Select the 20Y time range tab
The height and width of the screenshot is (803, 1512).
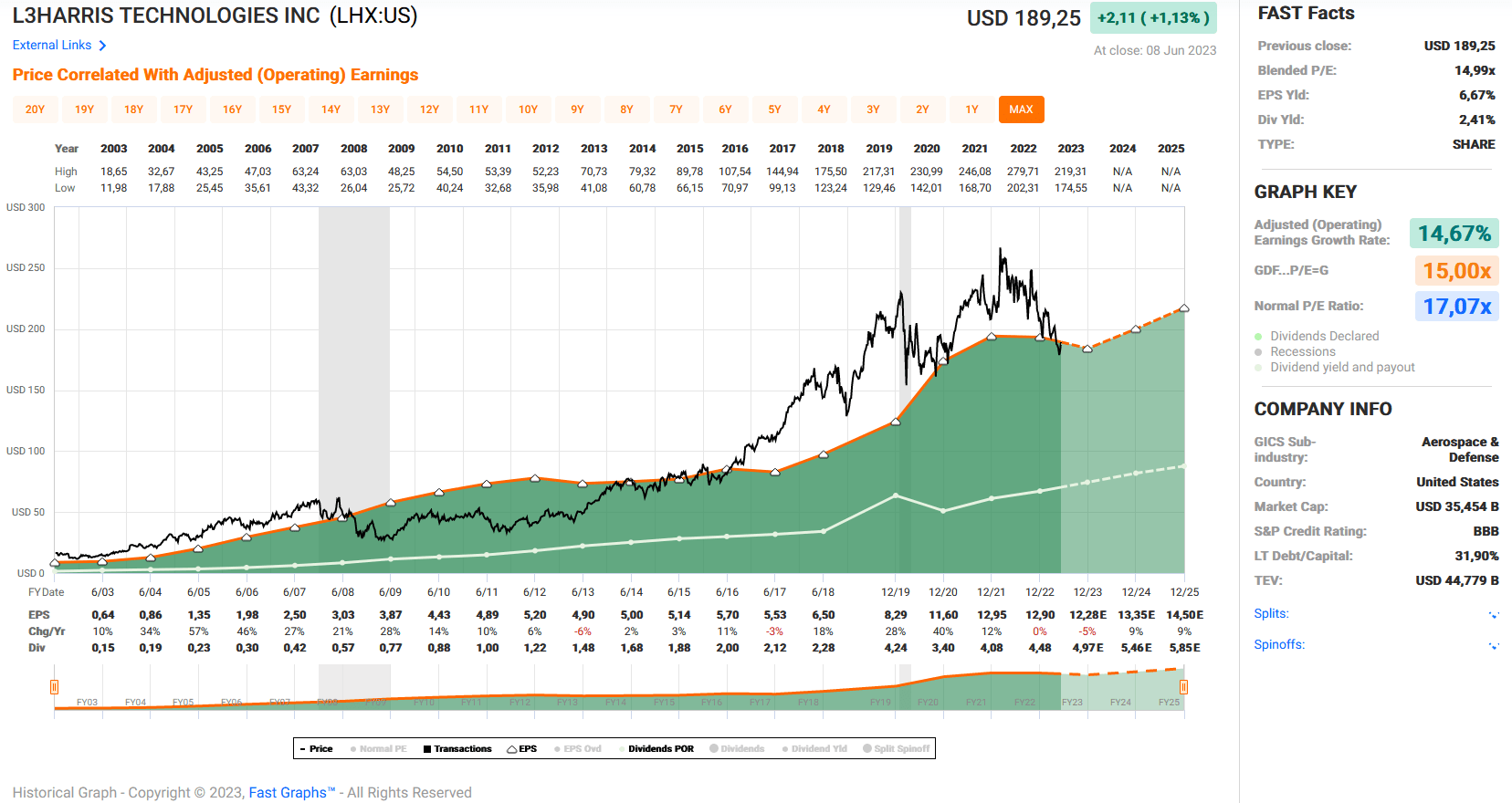36,109
